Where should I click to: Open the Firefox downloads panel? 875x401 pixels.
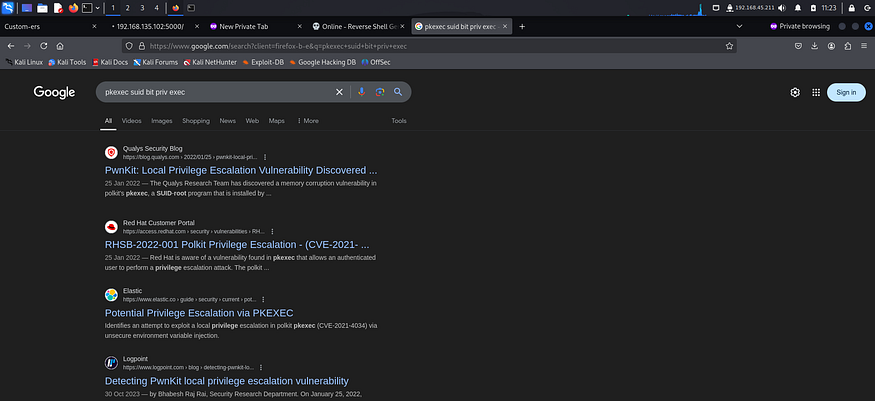pyautogui.click(x=815, y=46)
